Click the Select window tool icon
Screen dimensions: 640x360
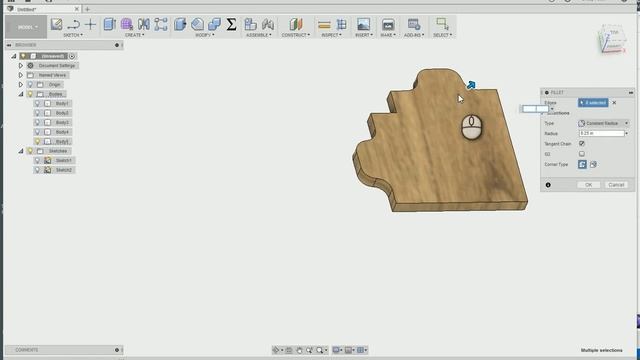(442, 24)
